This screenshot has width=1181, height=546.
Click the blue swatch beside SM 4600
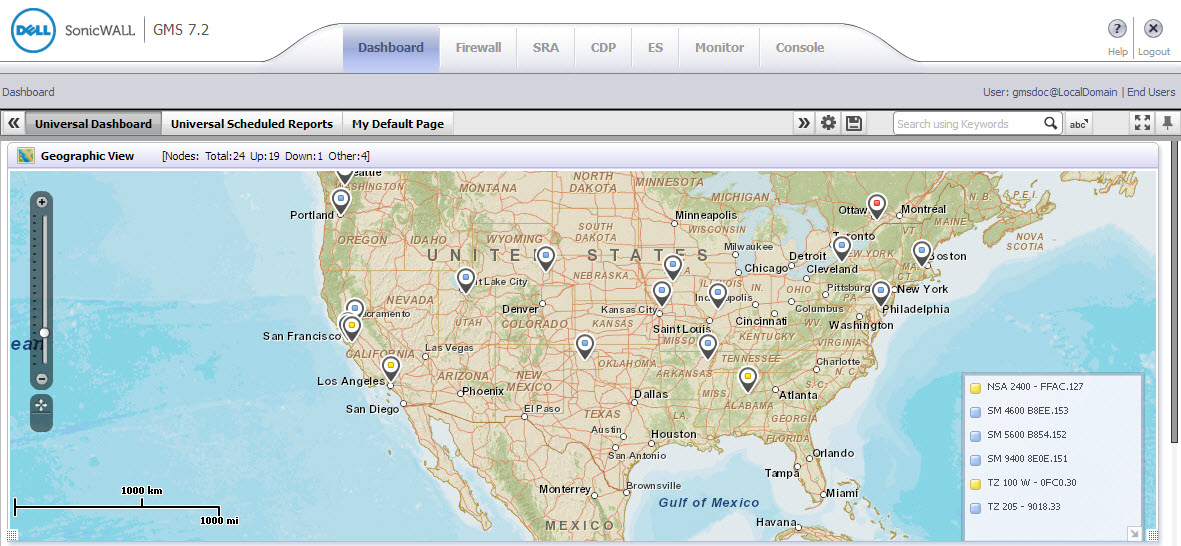[x=975, y=412]
